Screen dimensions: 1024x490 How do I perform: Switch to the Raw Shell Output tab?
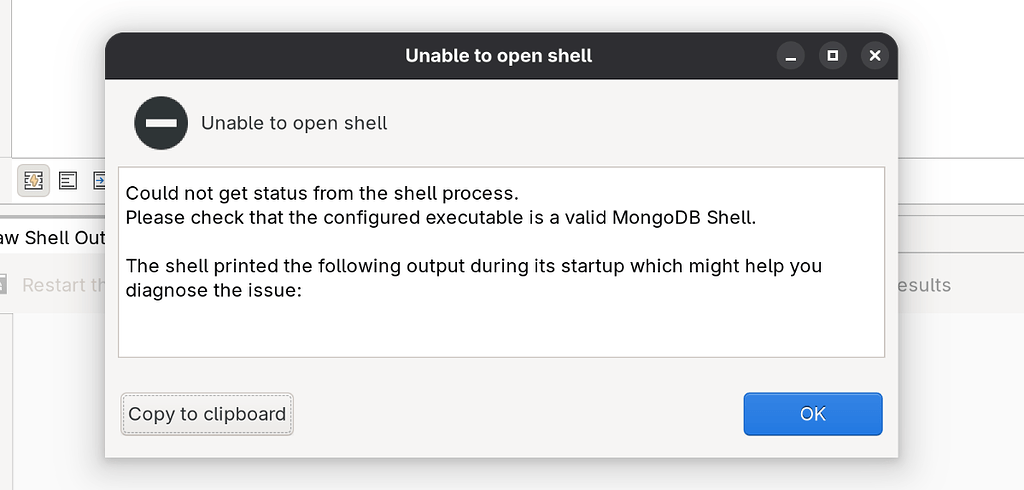pyautogui.click(x=52, y=237)
